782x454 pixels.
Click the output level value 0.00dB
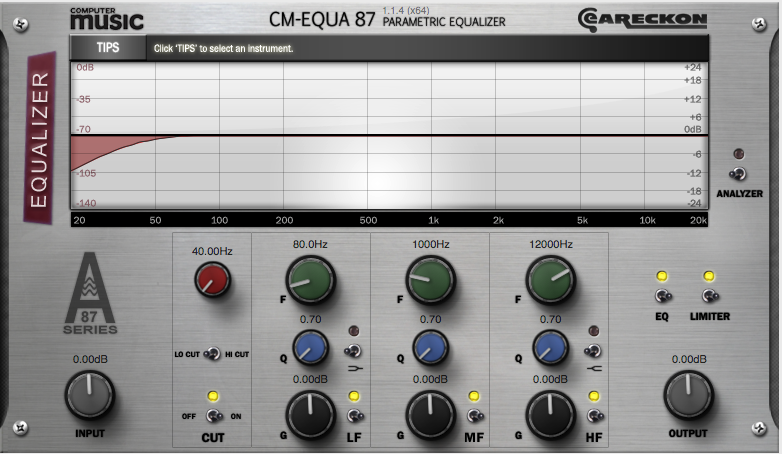point(689,359)
